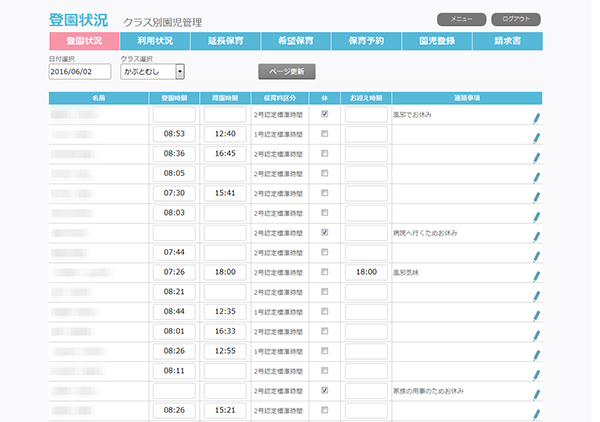
Task: Edit 家族の用事のためお休み note with pencil
Action: (x=536, y=395)
